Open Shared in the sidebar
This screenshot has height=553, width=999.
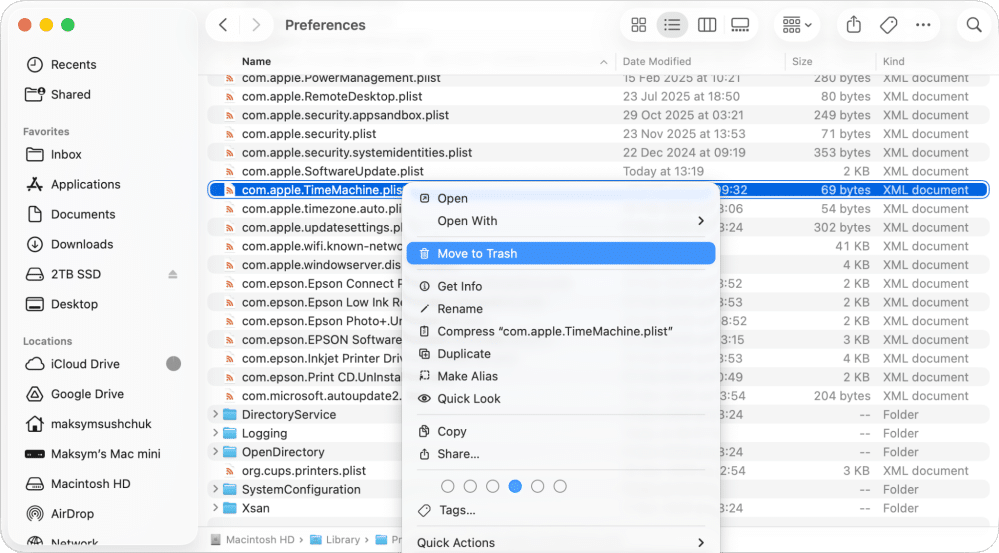pyautogui.click(x=57, y=94)
